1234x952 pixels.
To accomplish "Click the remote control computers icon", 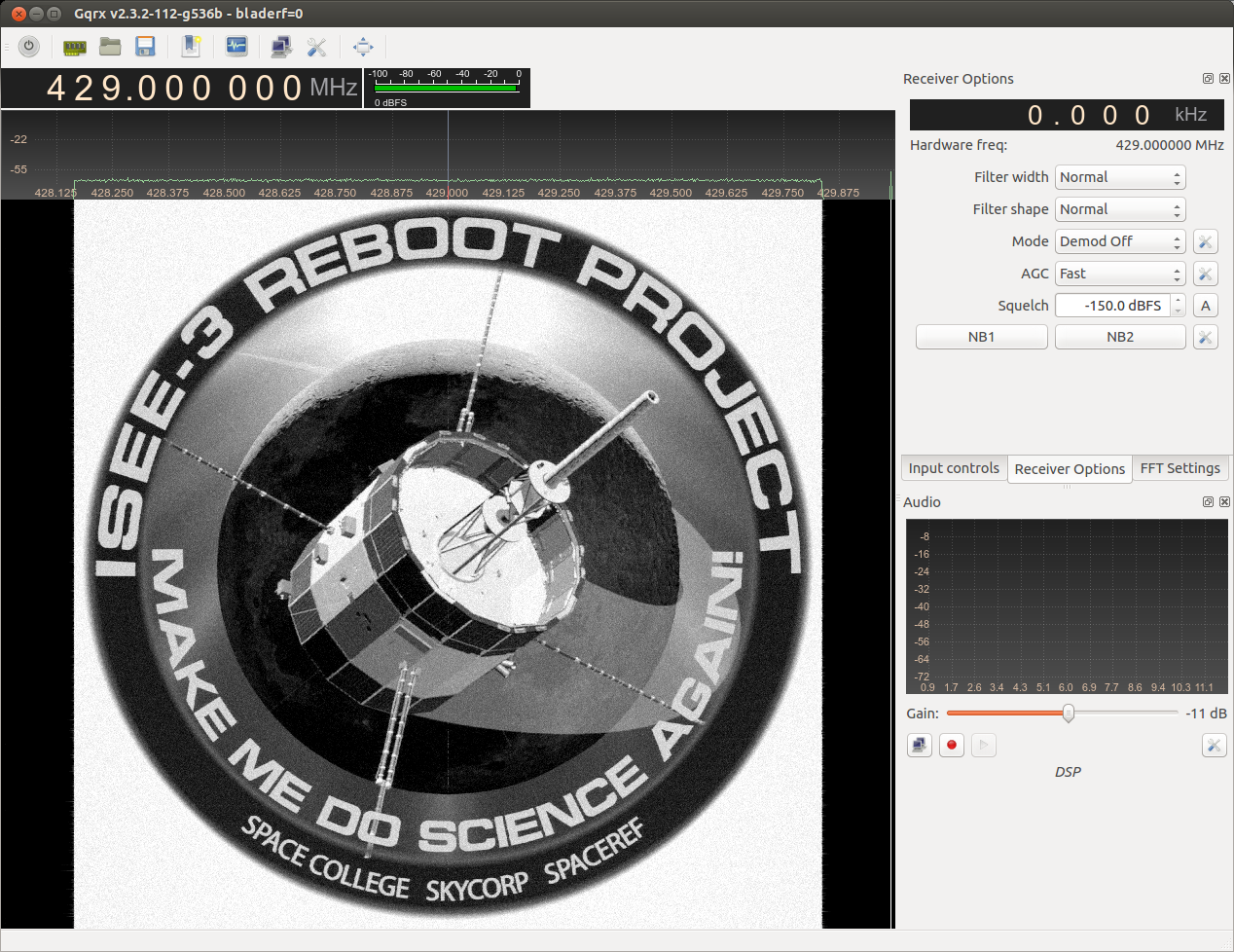I will pos(281,46).
